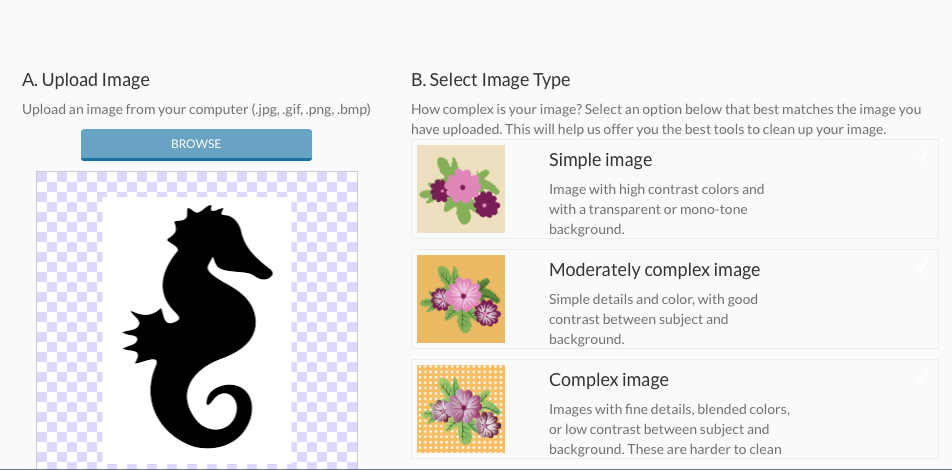Click the checkmark on Moderately complex card

(x=922, y=266)
